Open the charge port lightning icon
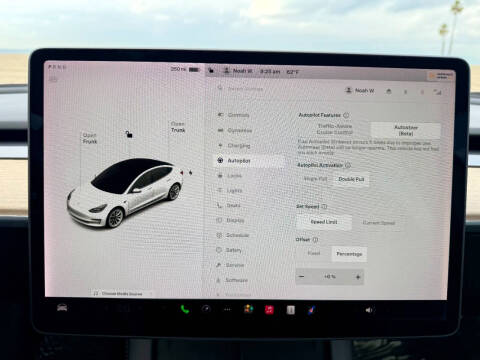Image resolution: width=480 pixels, height=360 pixels. [190, 173]
